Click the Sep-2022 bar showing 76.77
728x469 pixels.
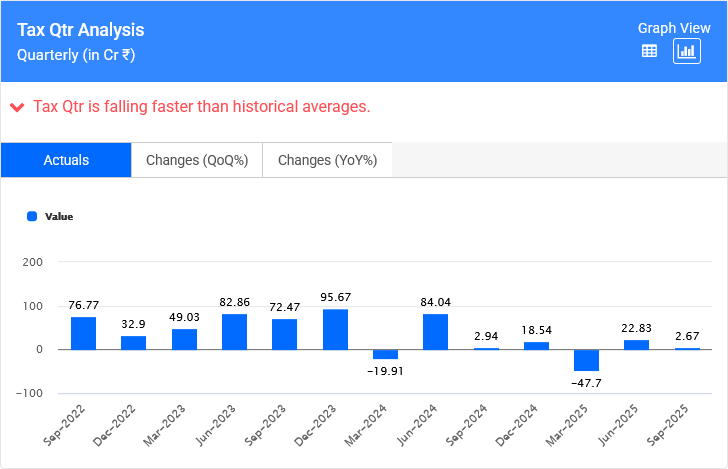click(83, 333)
